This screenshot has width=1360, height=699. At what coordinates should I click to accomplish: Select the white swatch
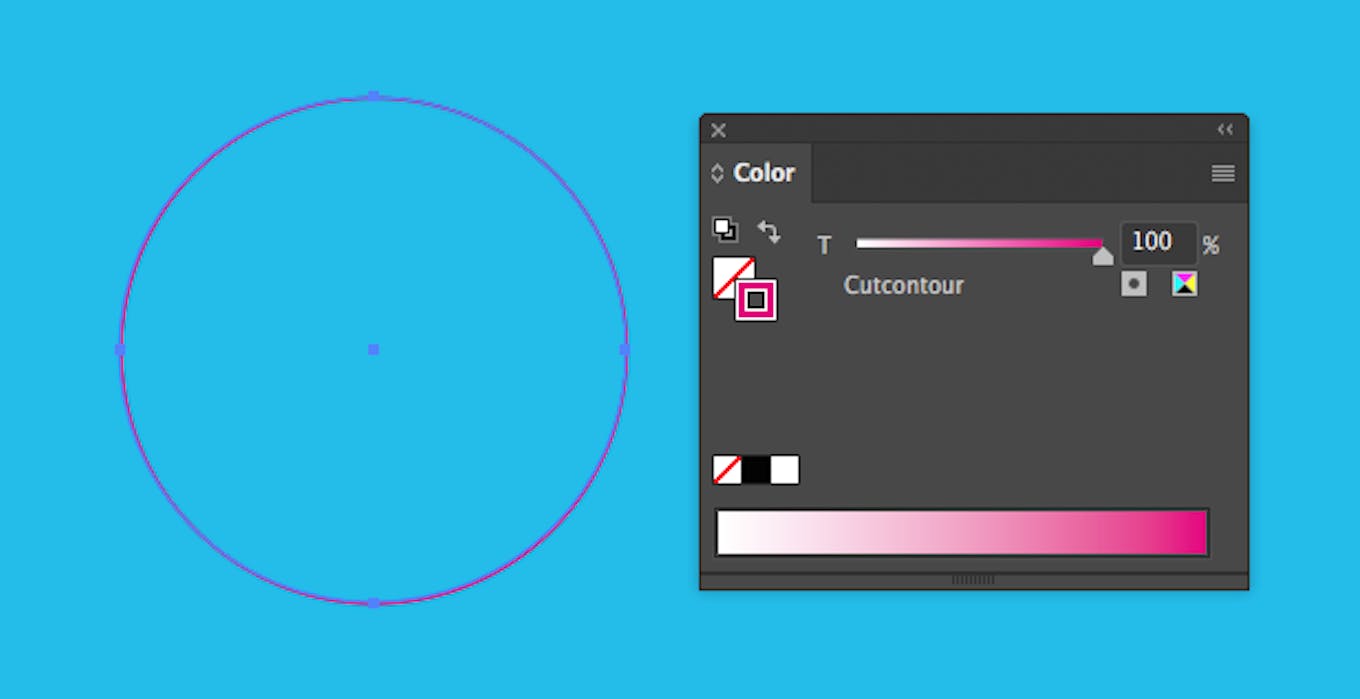coord(785,470)
